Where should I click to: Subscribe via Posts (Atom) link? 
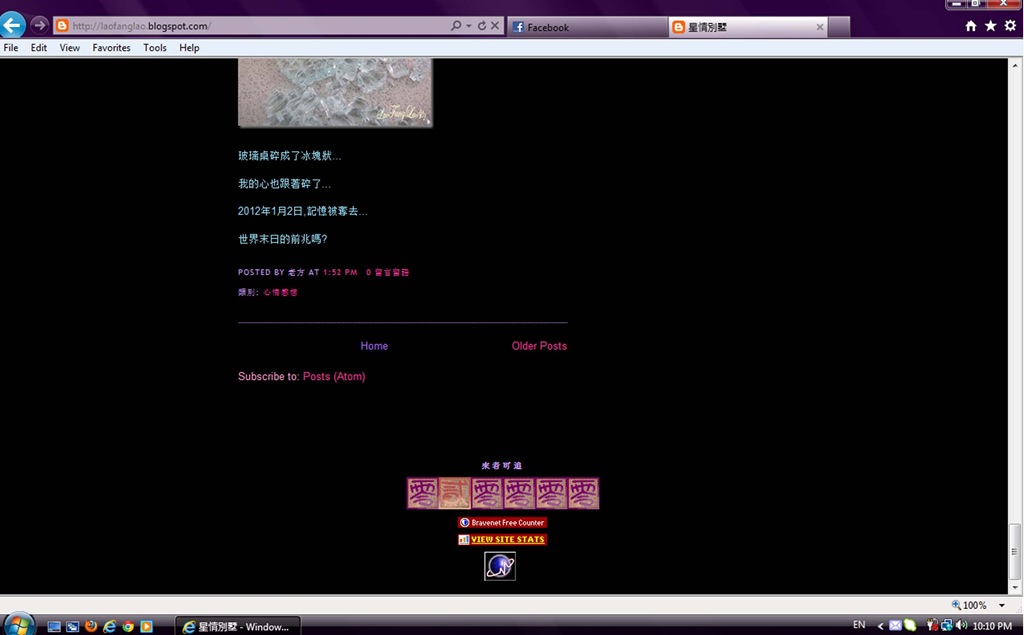click(334, 376)
